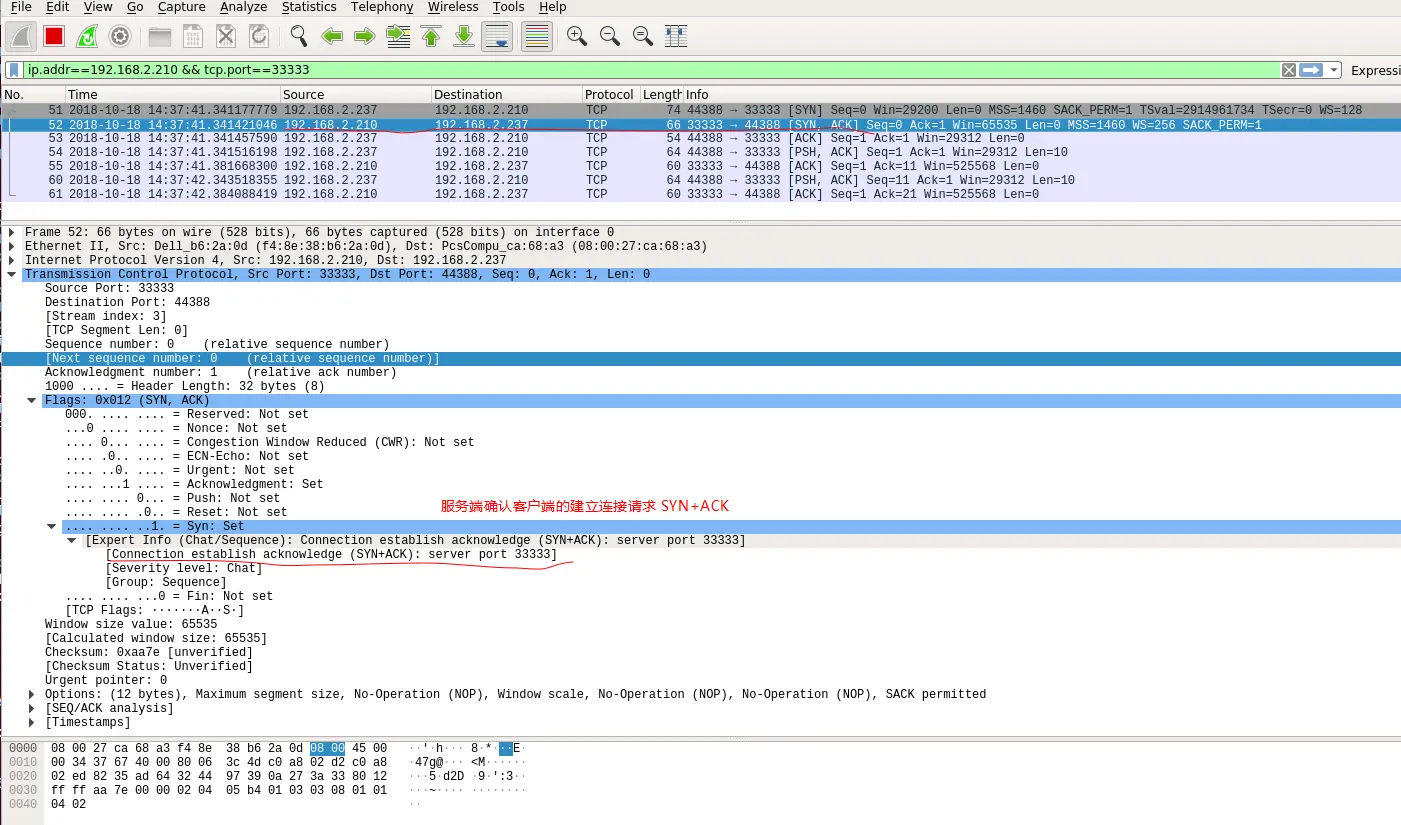
Task: Go to a specified packet number
Action: pos(398,37)
